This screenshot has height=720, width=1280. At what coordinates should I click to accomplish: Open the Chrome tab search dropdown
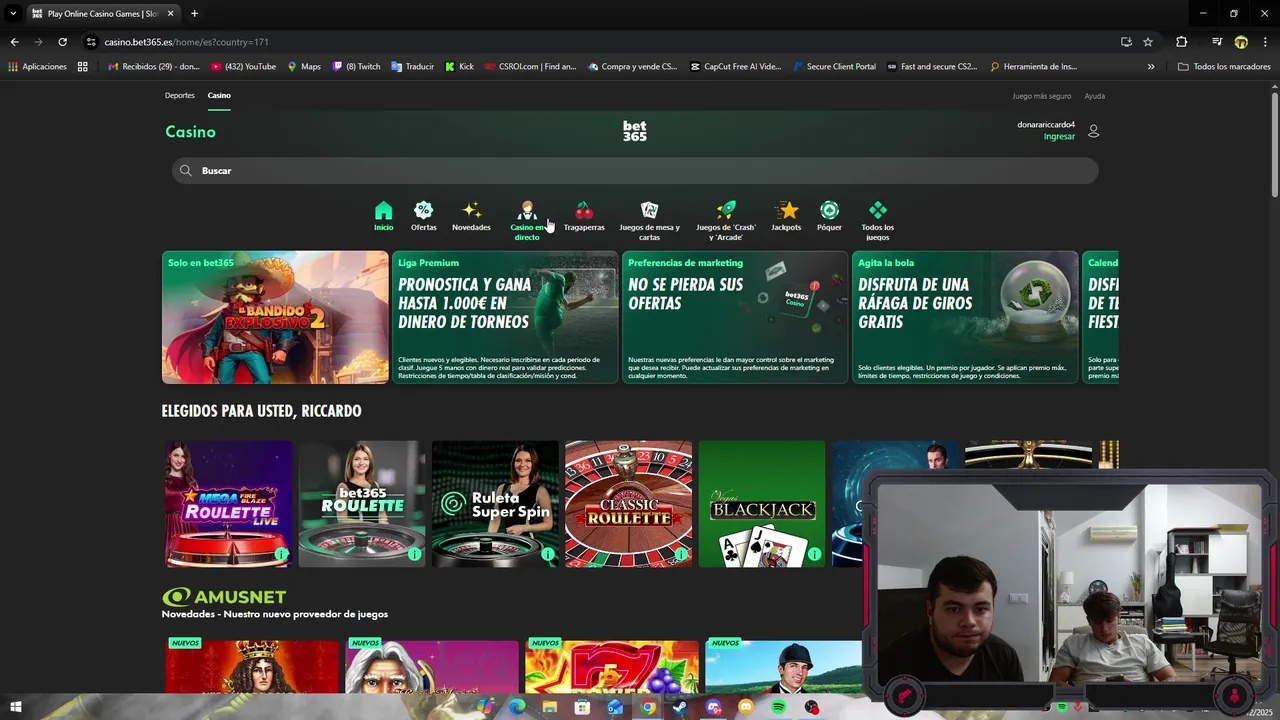coord(13,14)
